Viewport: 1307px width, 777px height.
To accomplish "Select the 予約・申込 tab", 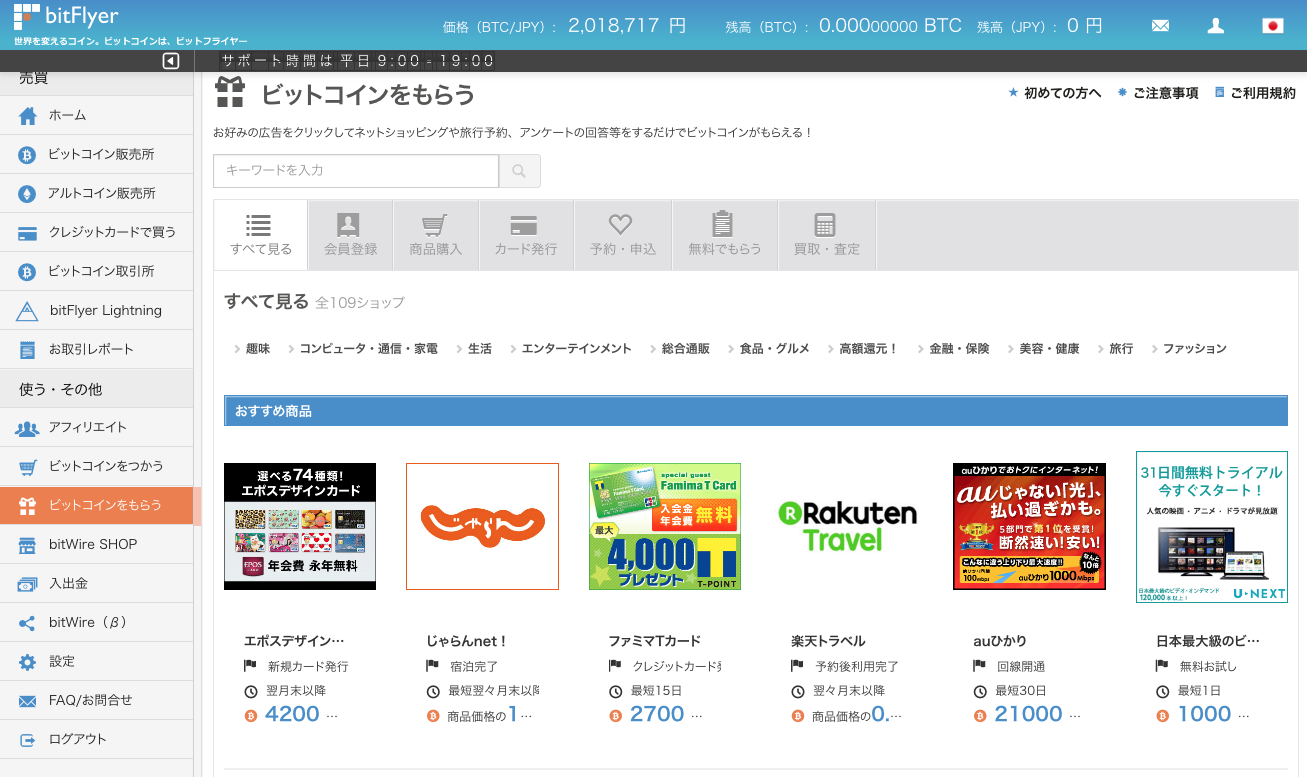I will (x=623, y=235).
